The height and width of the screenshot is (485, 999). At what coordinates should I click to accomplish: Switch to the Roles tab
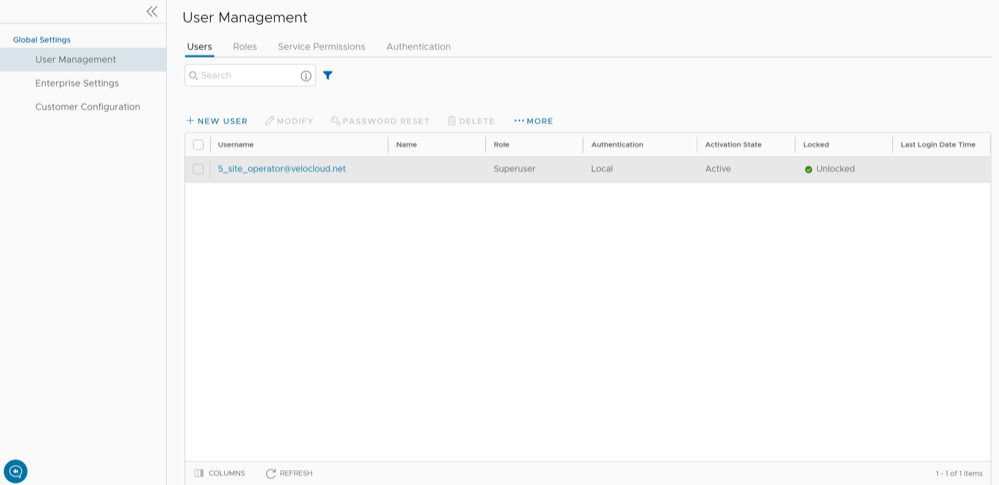[x=245, y=47]
